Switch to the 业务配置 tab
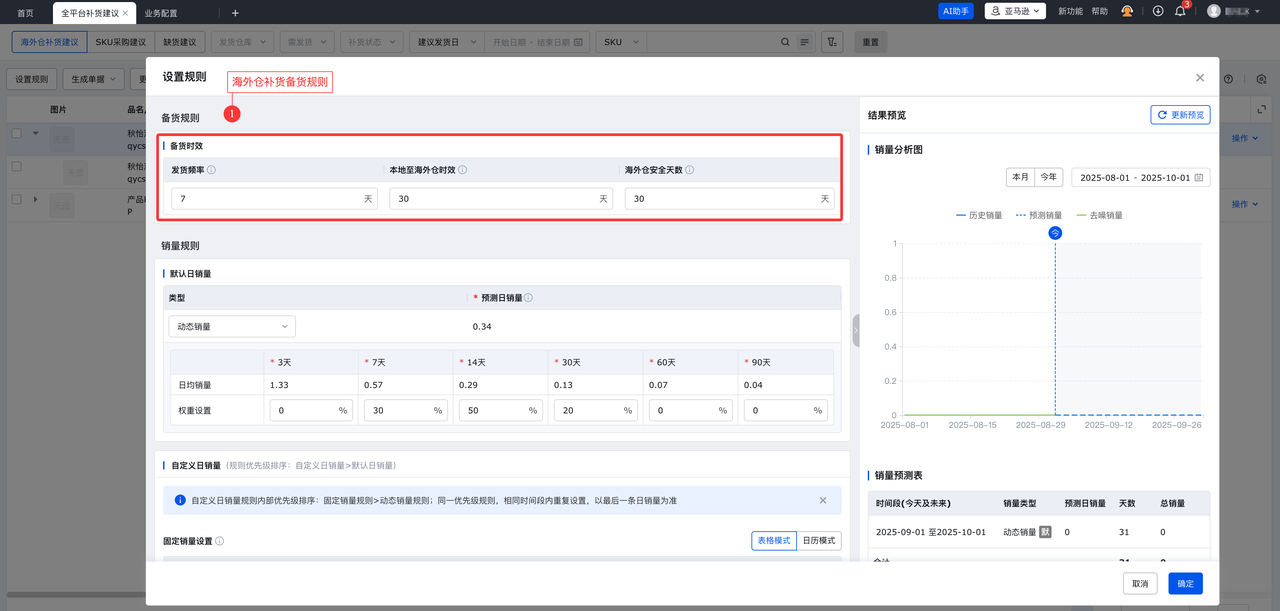The image size is (1280, 611). point(161,13)
